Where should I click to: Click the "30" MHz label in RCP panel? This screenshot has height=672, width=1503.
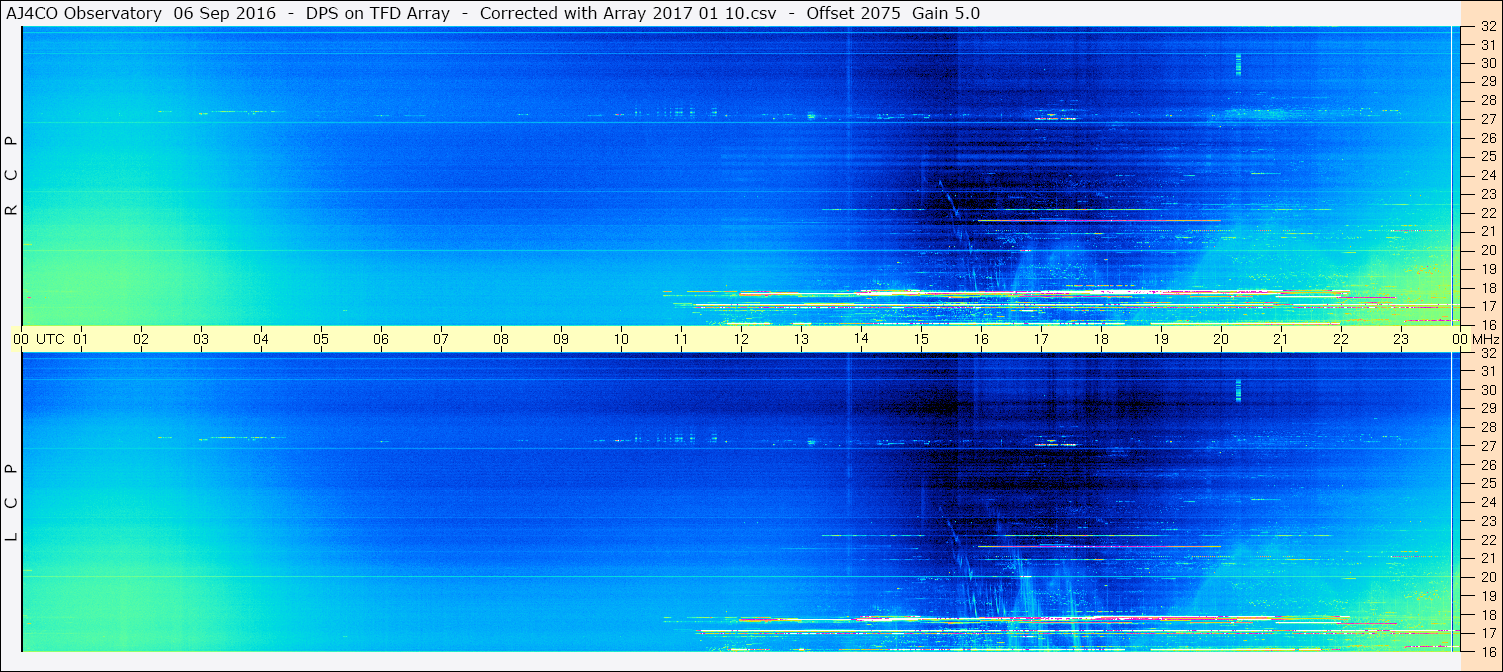click(x=1487, y=63)
